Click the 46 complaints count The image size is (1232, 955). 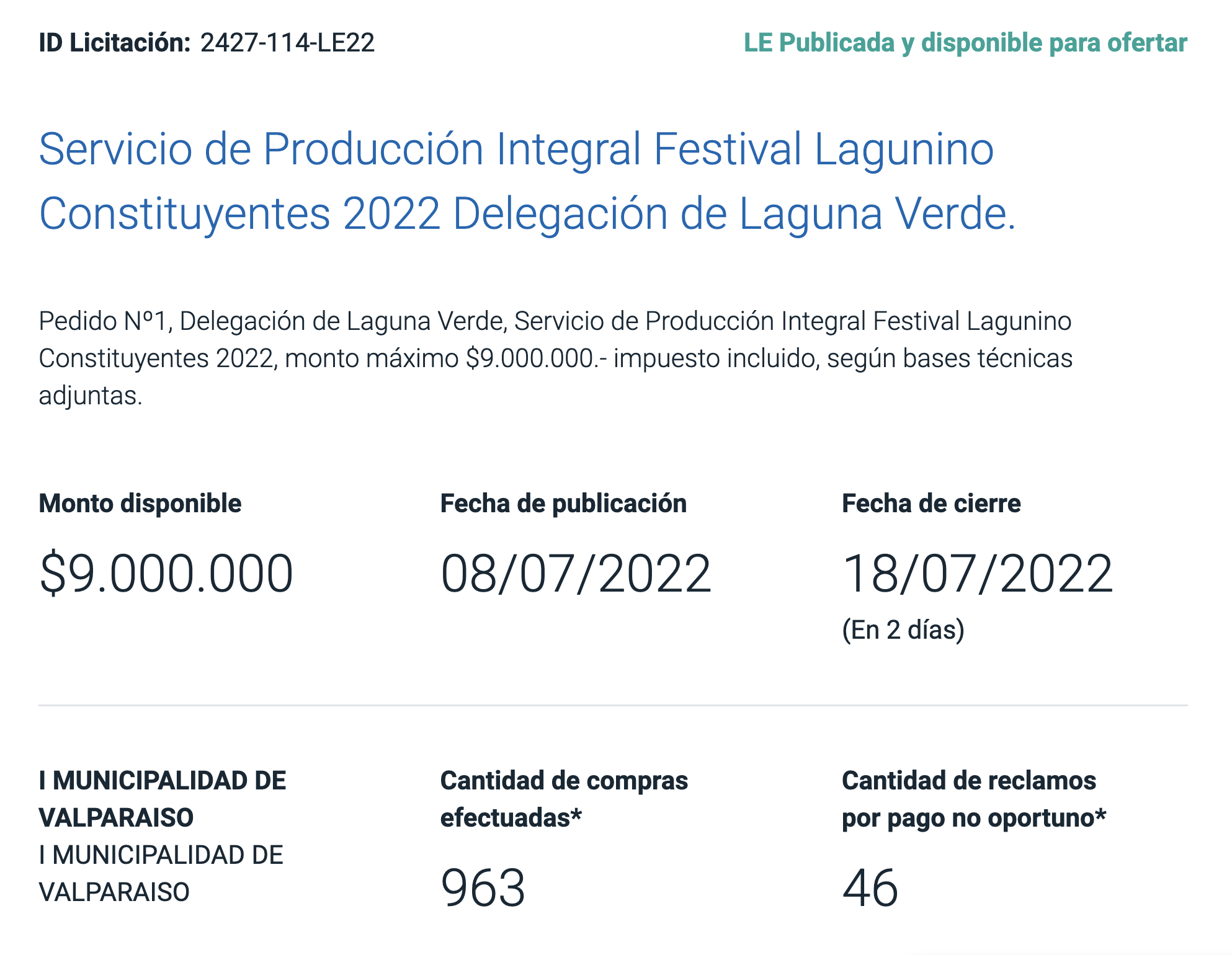[x=870, y=887]
